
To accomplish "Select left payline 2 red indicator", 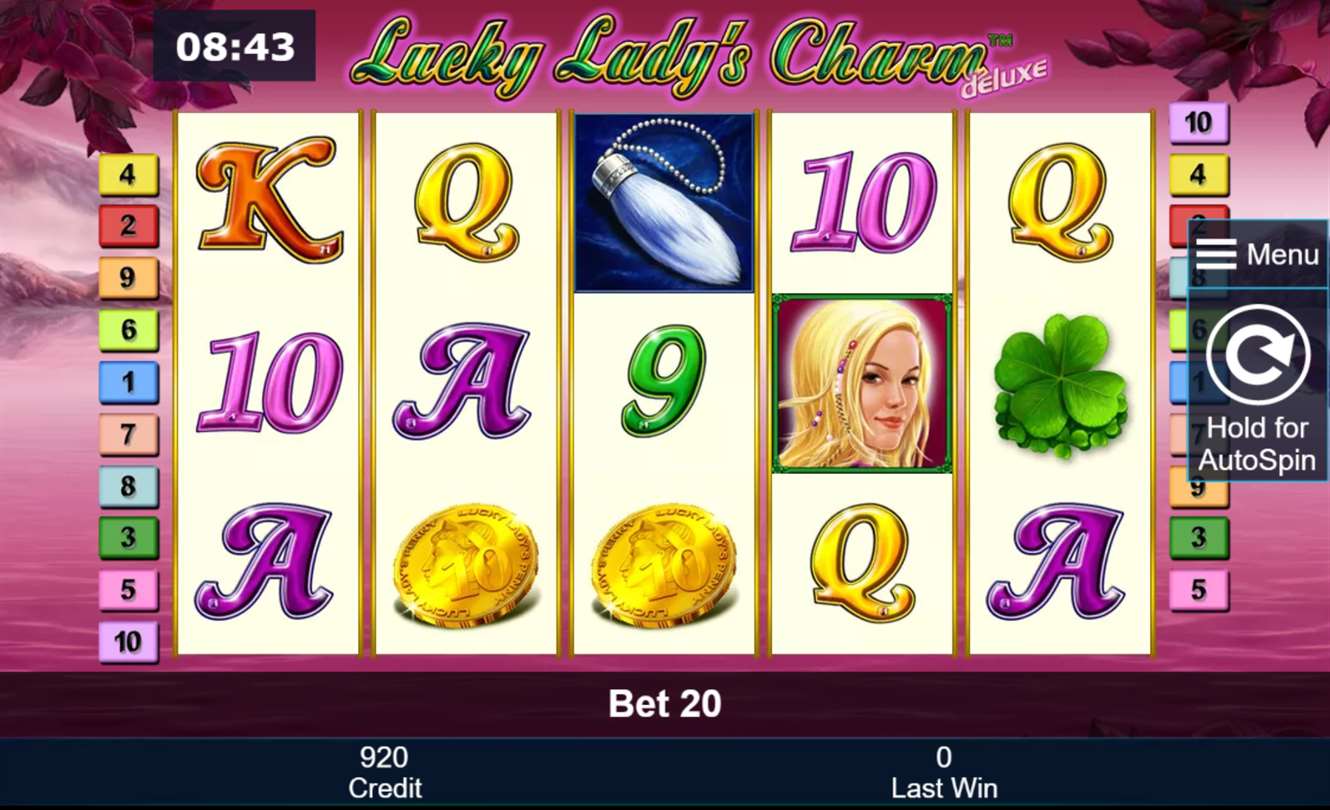I will [128, 226].
